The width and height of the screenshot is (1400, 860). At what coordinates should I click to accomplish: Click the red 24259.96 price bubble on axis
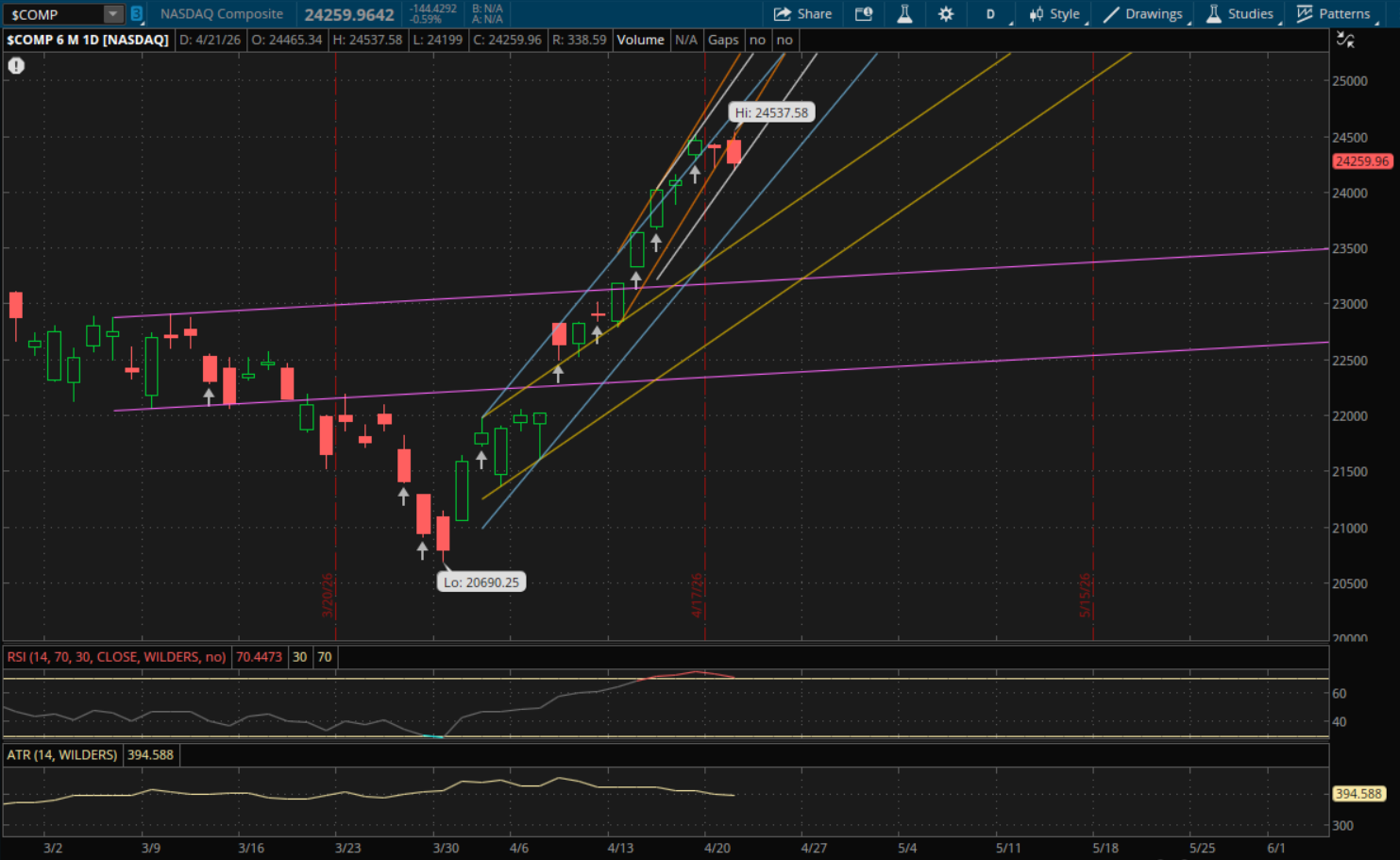[x=1361, y=161]
